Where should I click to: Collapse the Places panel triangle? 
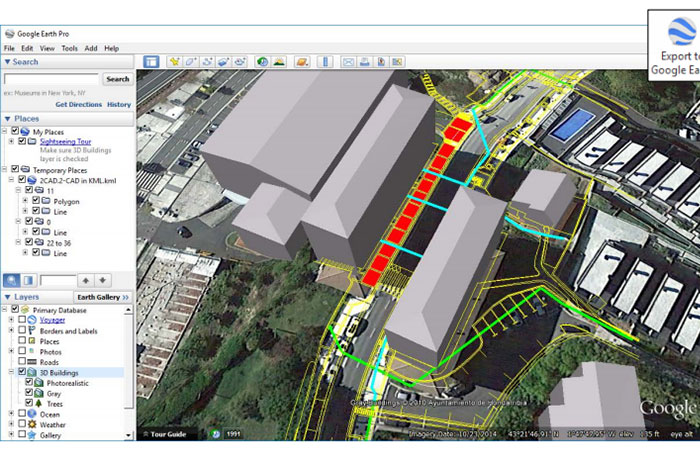(7, 118)
